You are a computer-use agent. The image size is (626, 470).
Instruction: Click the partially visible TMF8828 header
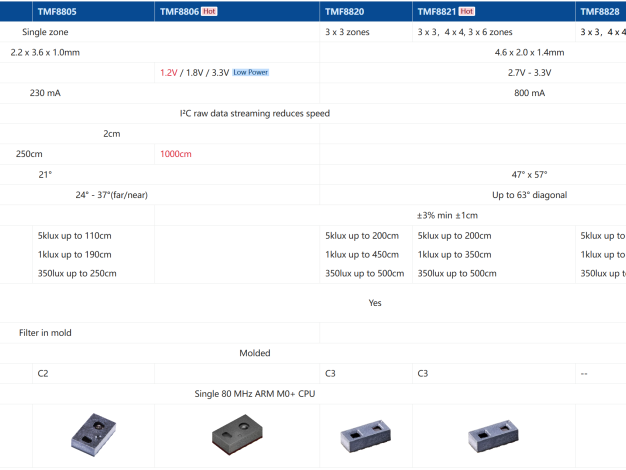[602, 11]
